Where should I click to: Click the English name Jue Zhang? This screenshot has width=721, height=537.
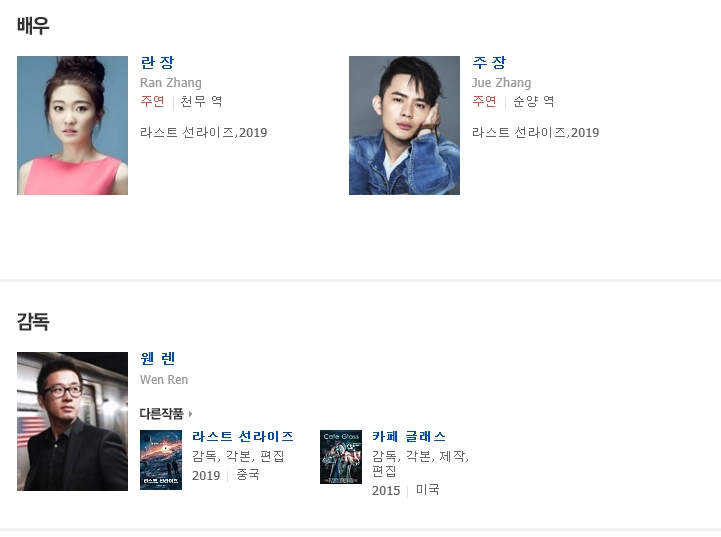pyautogui.click(x=501, y=83)
